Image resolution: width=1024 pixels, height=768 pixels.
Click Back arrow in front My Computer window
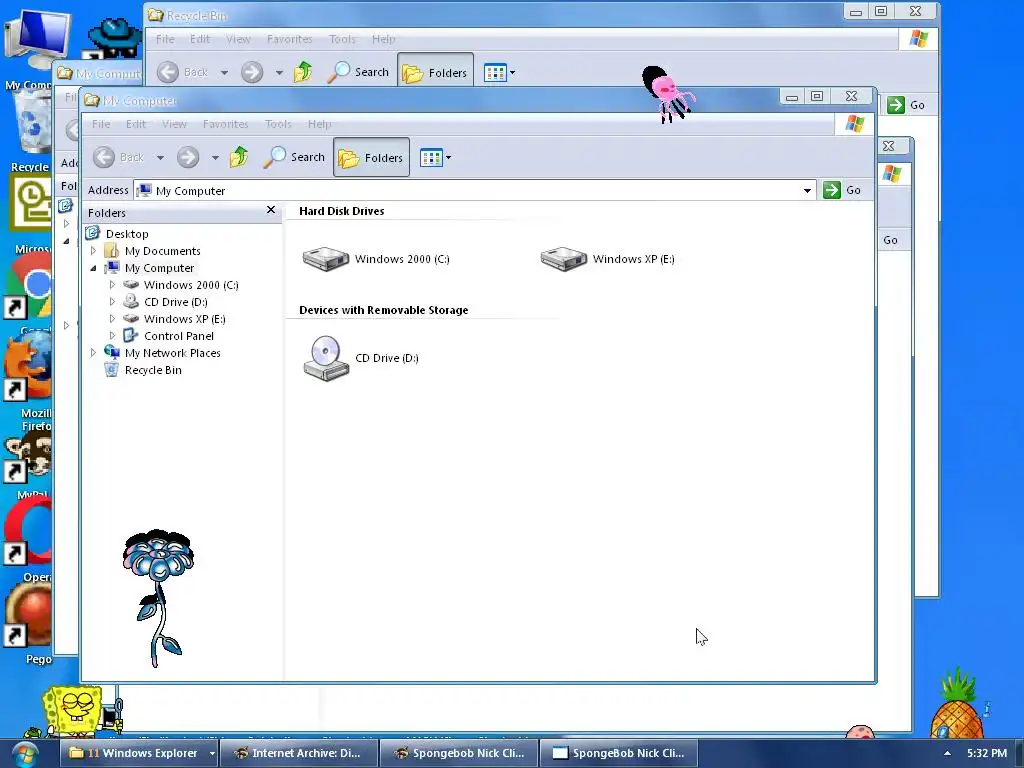tap(104, 157)
